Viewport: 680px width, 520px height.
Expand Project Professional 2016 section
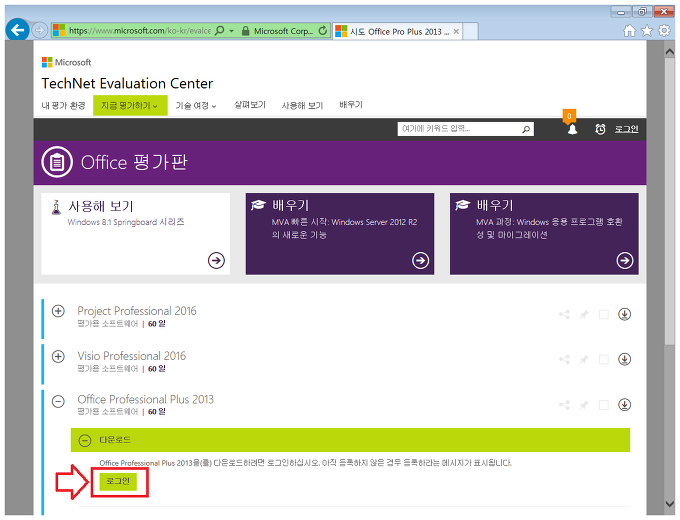(58, 311)
